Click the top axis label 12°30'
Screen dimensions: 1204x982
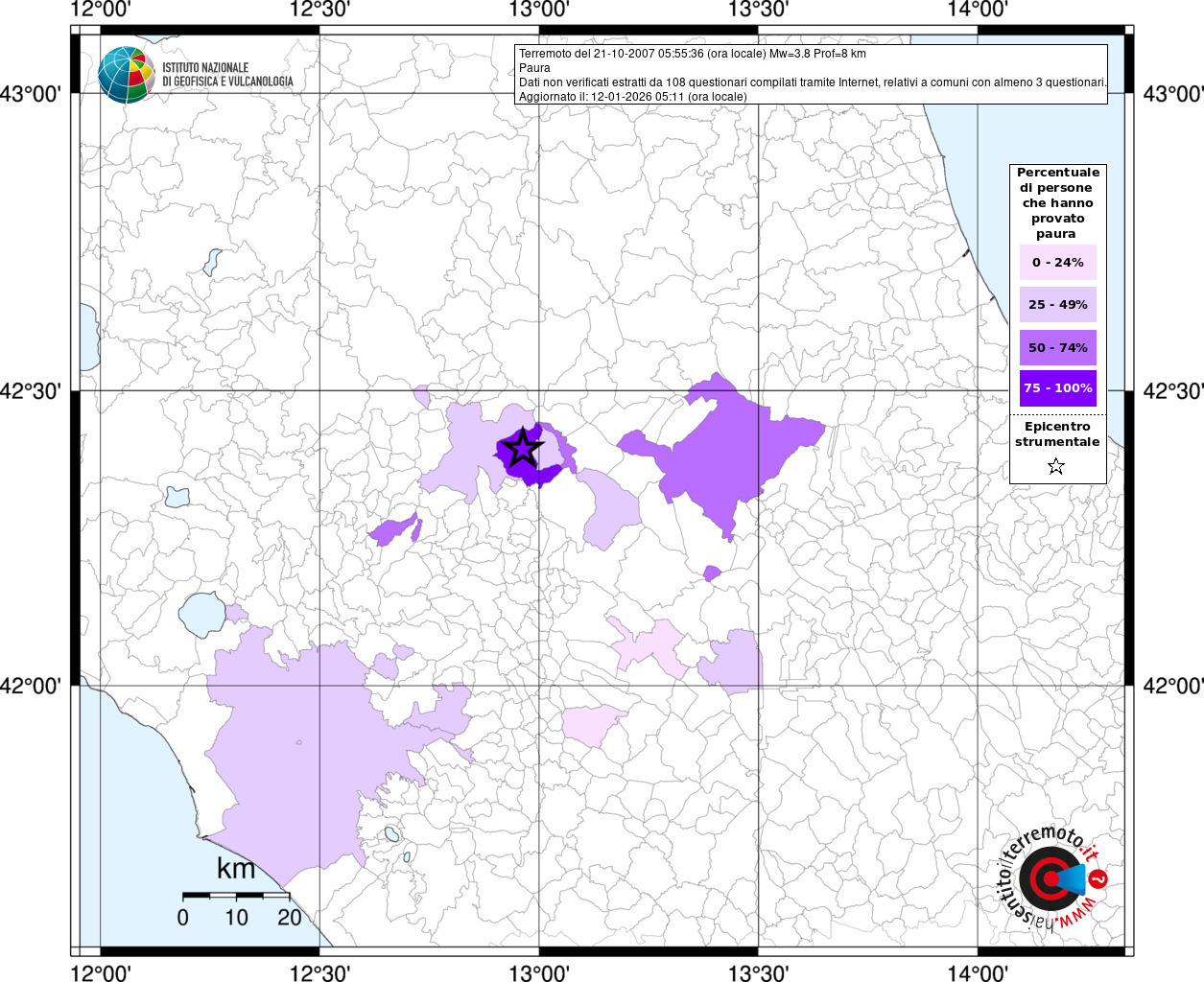point(319,10)
